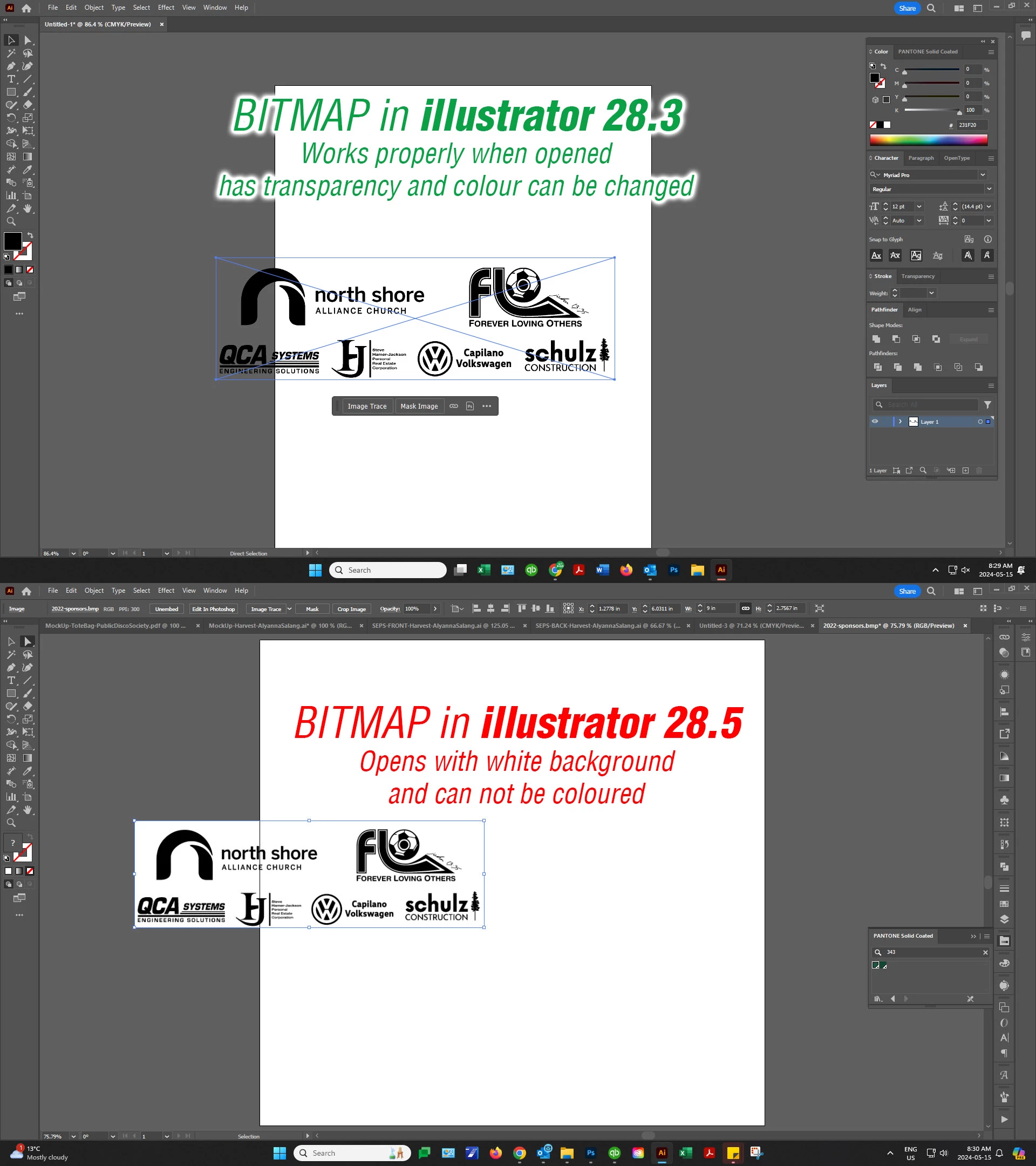Toggle Layer 1 visibility eye icon
Viewport: 1036px width, 1166px height.
click(875, 422)
